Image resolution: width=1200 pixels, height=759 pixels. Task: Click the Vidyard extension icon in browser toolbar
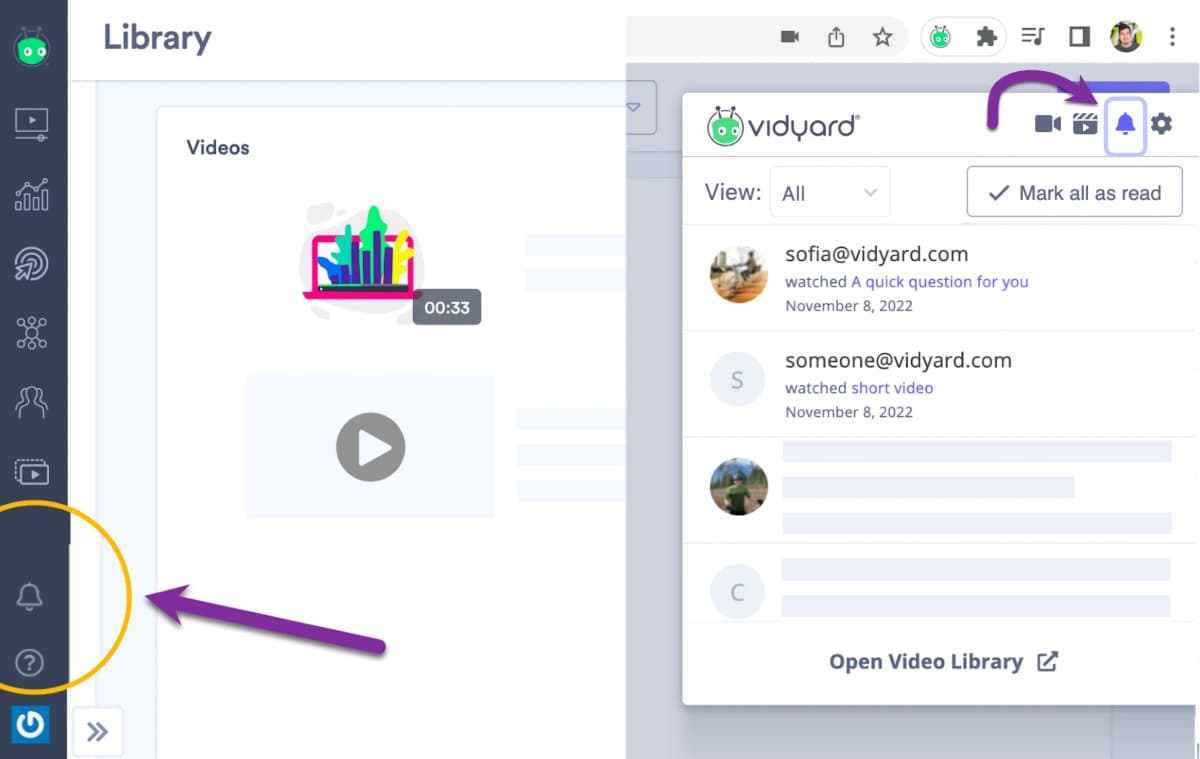[x=940, y=37]
